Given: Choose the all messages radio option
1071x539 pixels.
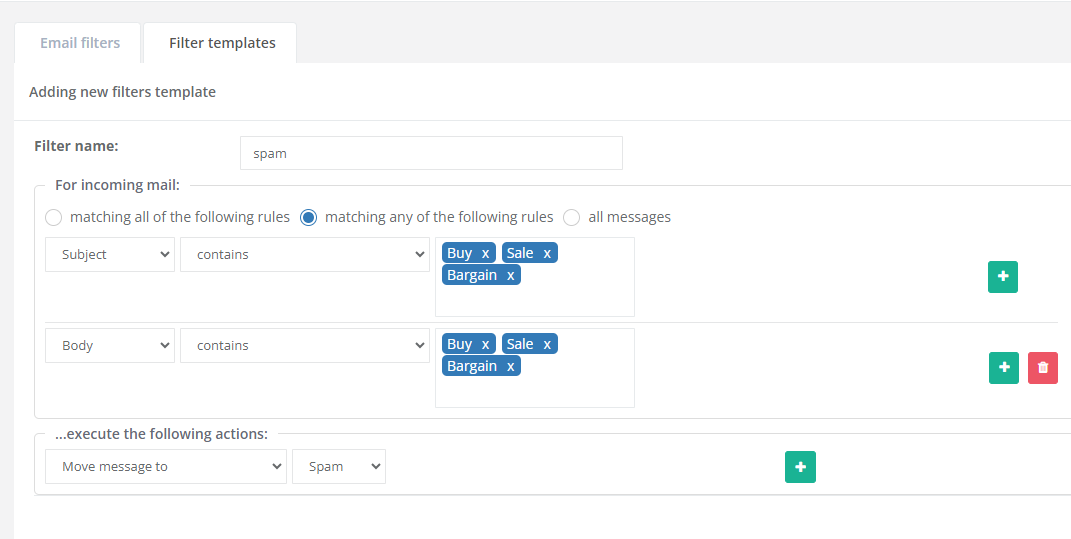Looking at the screenshot, I should coord(572,217).
